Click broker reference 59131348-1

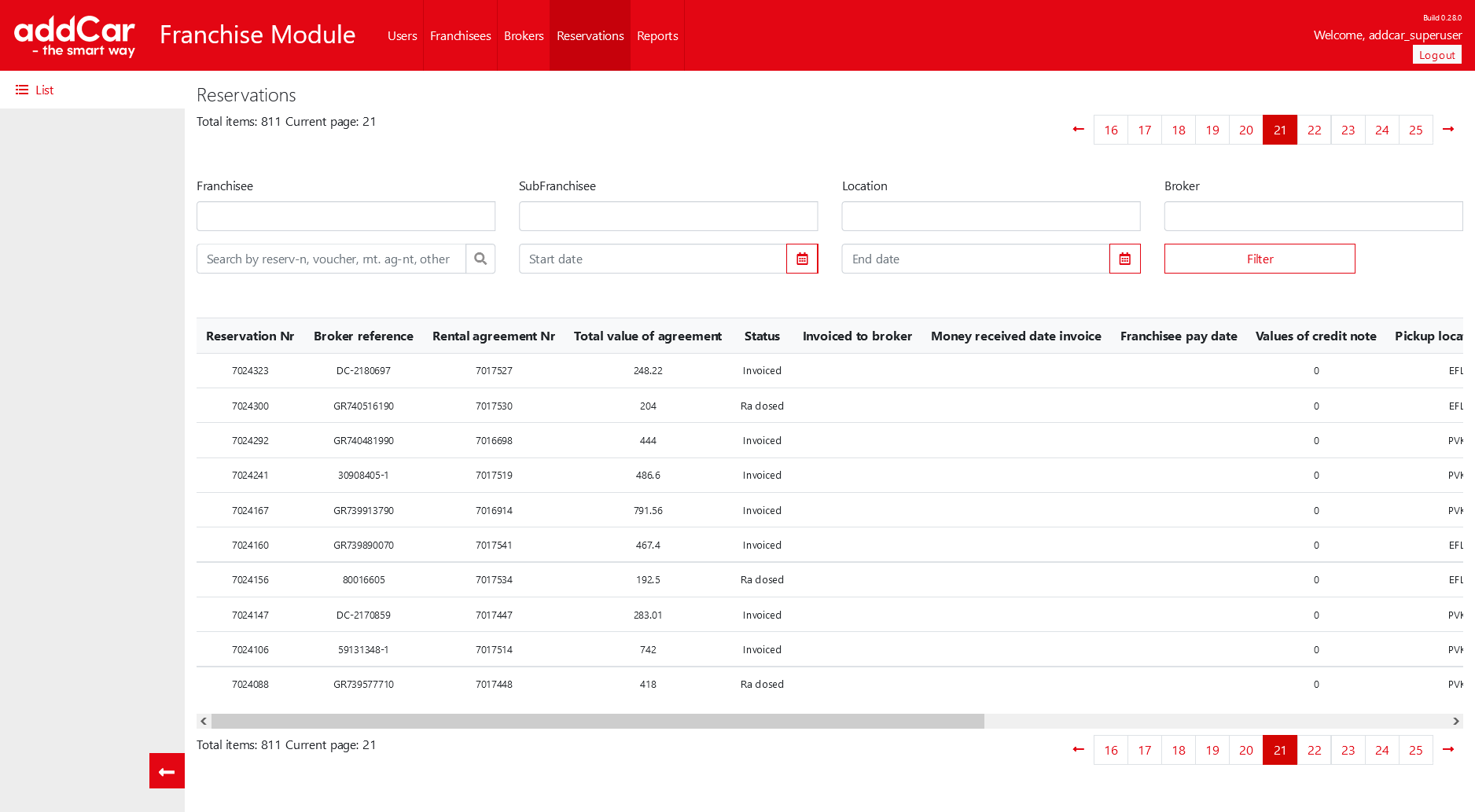[363, 650]
